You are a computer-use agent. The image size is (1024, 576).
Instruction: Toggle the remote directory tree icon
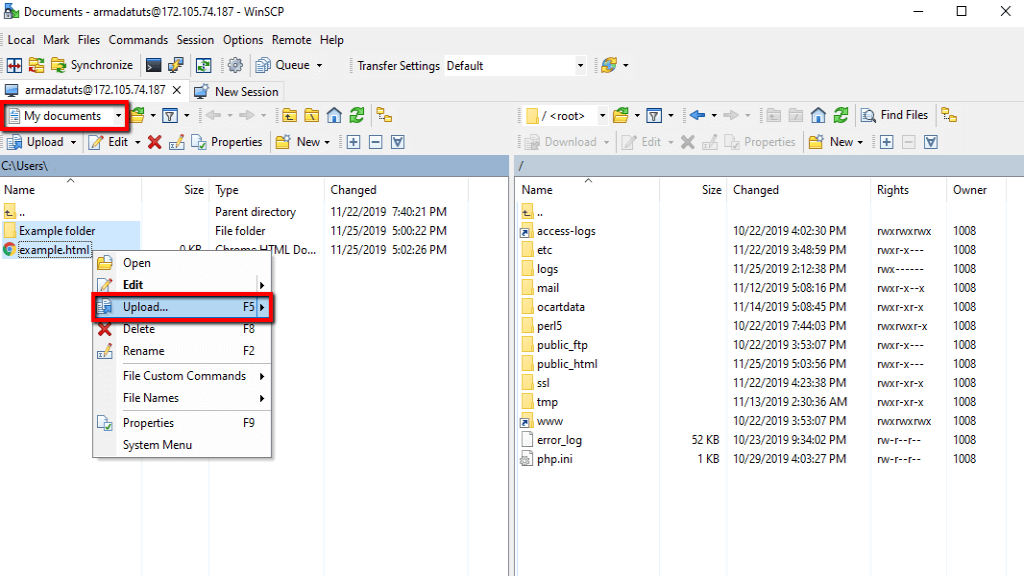(x=949, y=116)
